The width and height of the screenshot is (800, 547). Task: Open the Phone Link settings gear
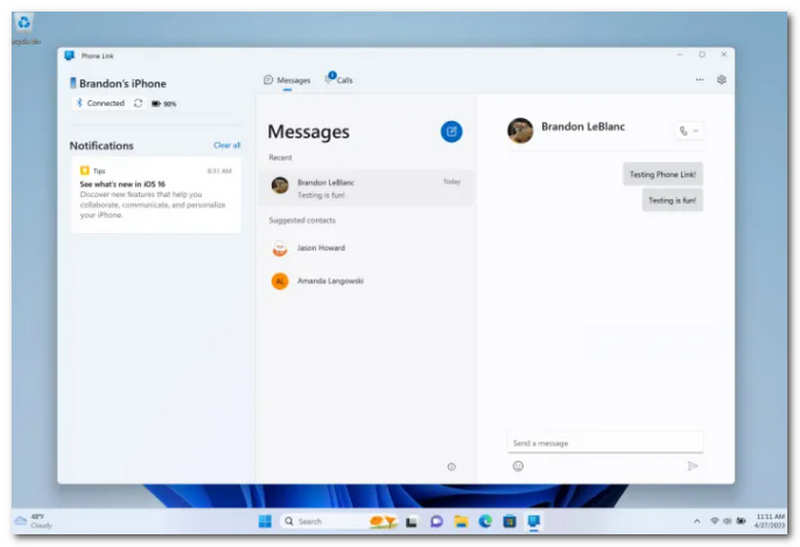tap(721, 80)
